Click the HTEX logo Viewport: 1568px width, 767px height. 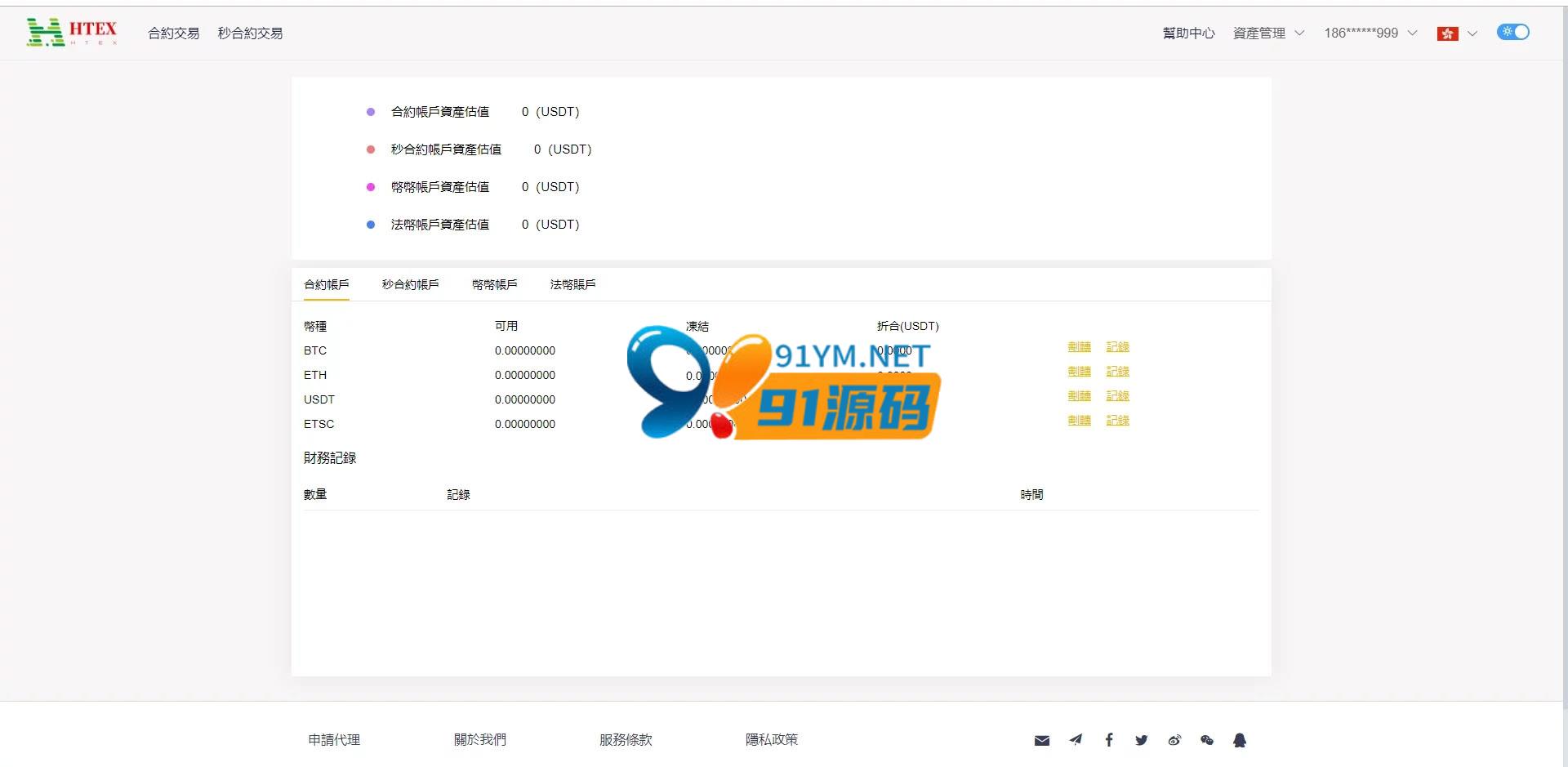72,32
